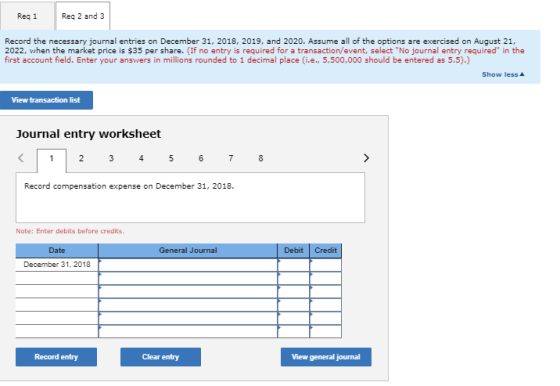
Task: Click the 'Journal entry worksheet' heading
Action: click(88, 134)
